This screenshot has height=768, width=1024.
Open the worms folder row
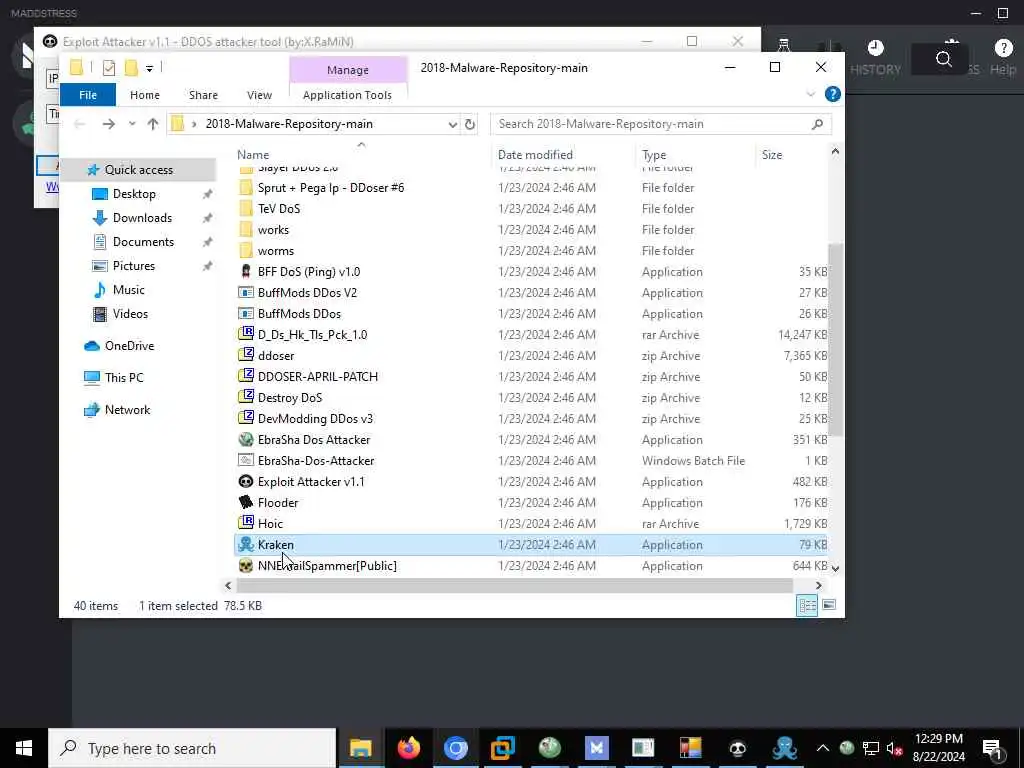[530, 251]
